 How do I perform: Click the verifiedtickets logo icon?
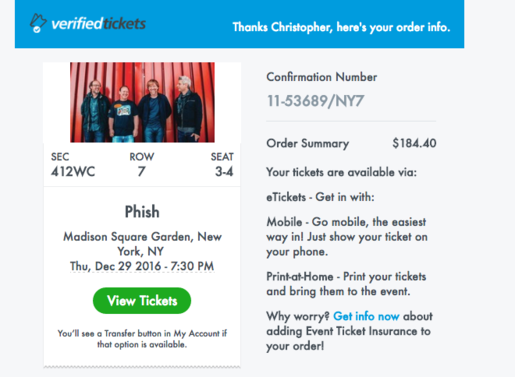pos(38,23)
